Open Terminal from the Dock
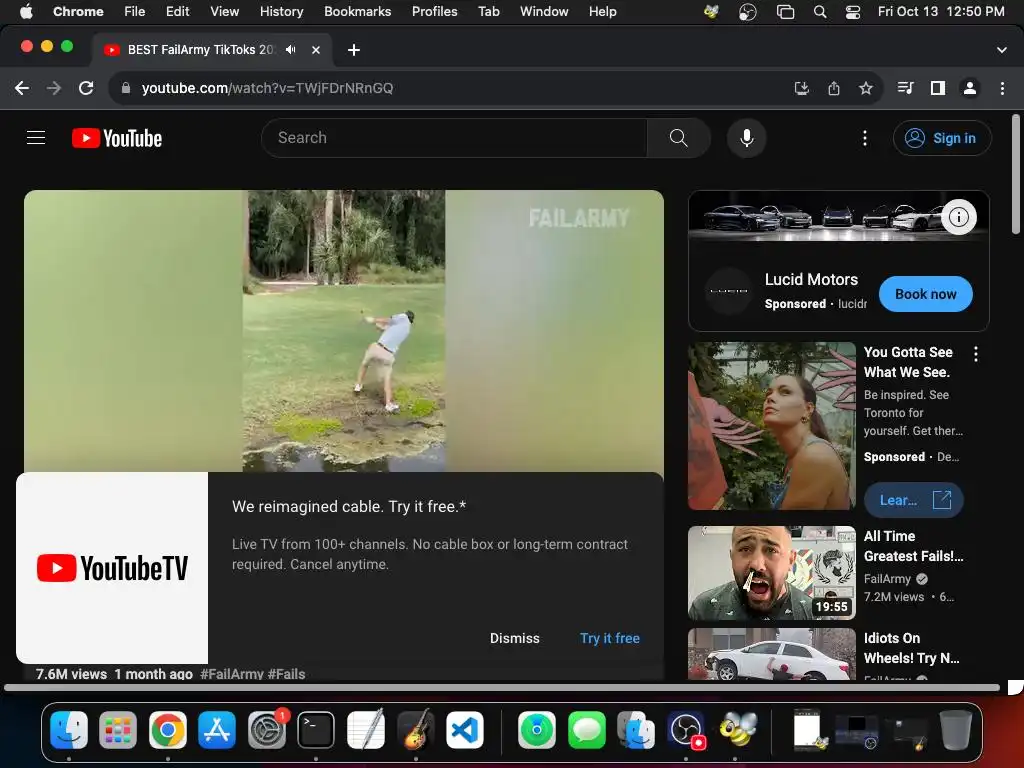This screenshot has height=768, width=1024. 316,729
